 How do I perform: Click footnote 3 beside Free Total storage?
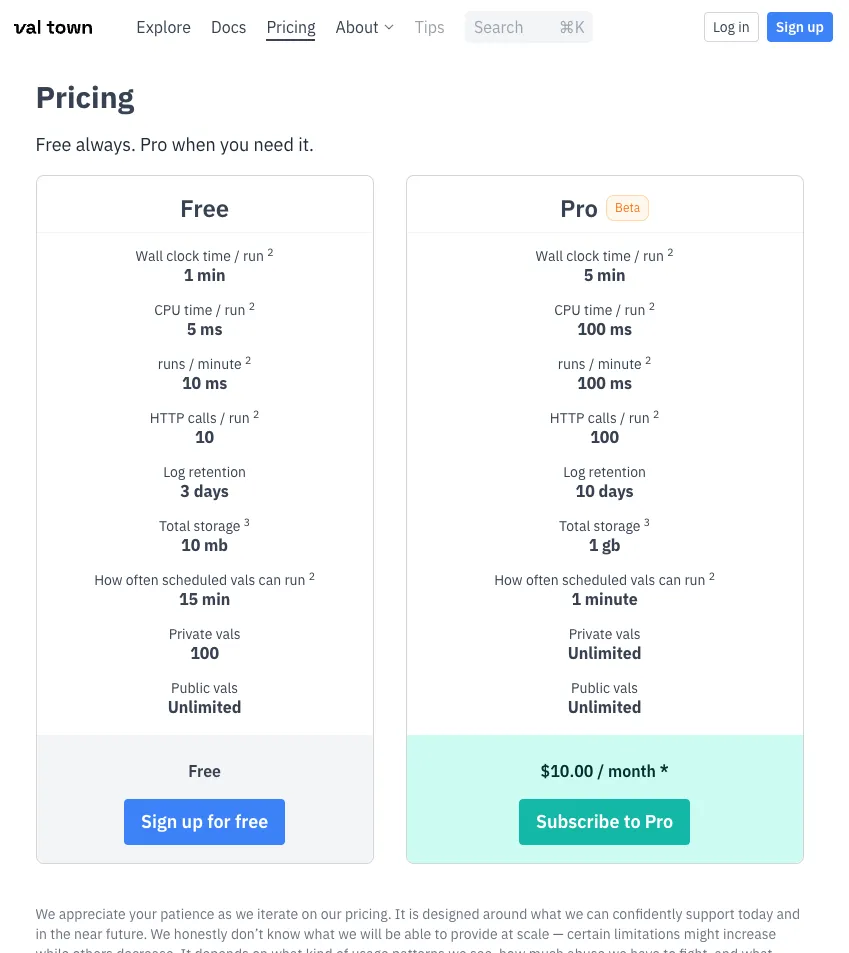[x=247, y=523]
